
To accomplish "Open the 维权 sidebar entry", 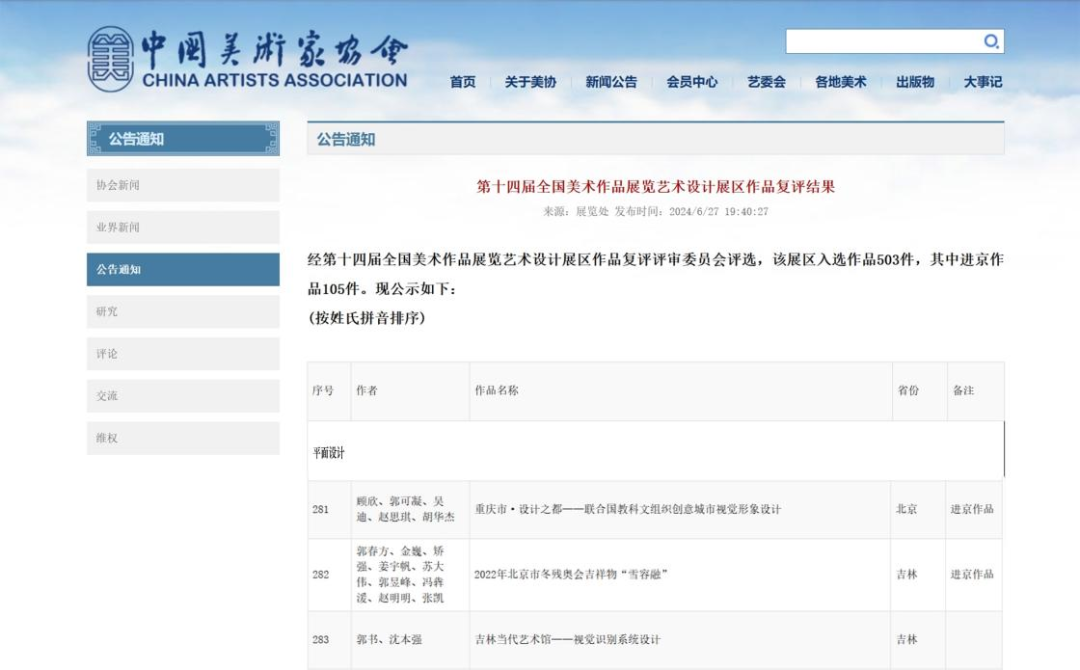I will coord(183,438).
